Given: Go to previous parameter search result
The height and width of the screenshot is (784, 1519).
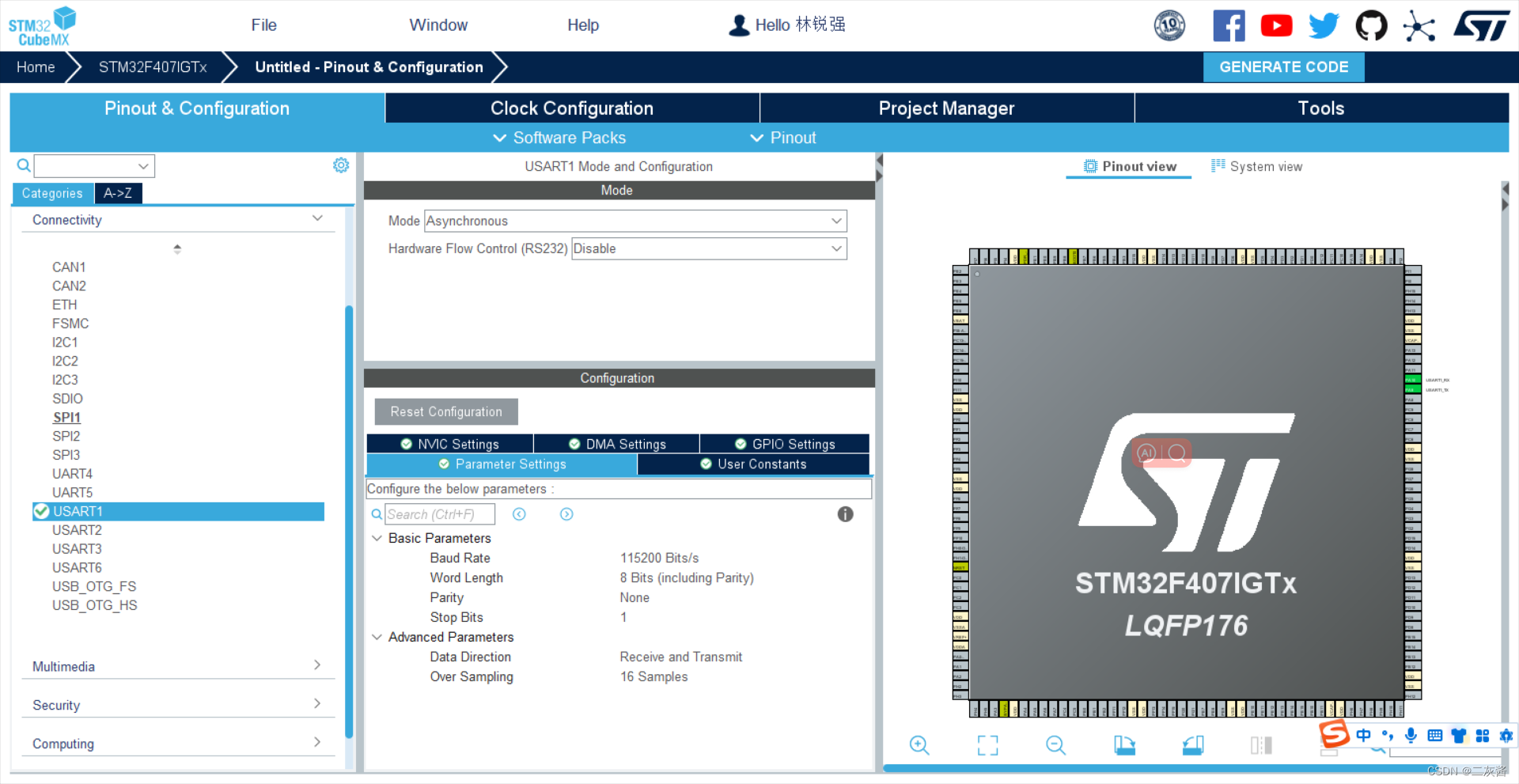Looking at the screenshot, I should click(519, 514).
